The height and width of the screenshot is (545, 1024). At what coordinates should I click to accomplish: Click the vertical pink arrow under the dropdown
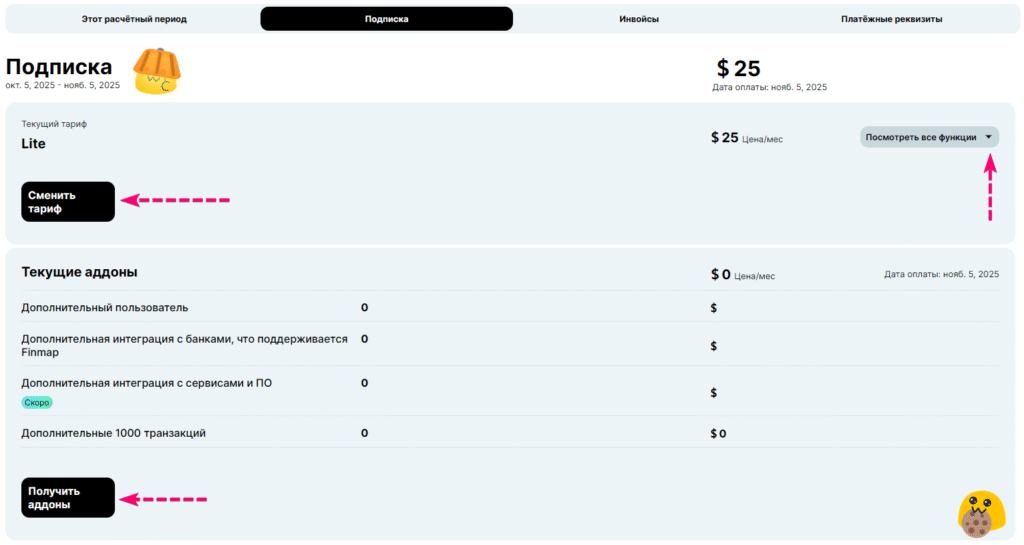pyautogui.click(x=989, y=189)
